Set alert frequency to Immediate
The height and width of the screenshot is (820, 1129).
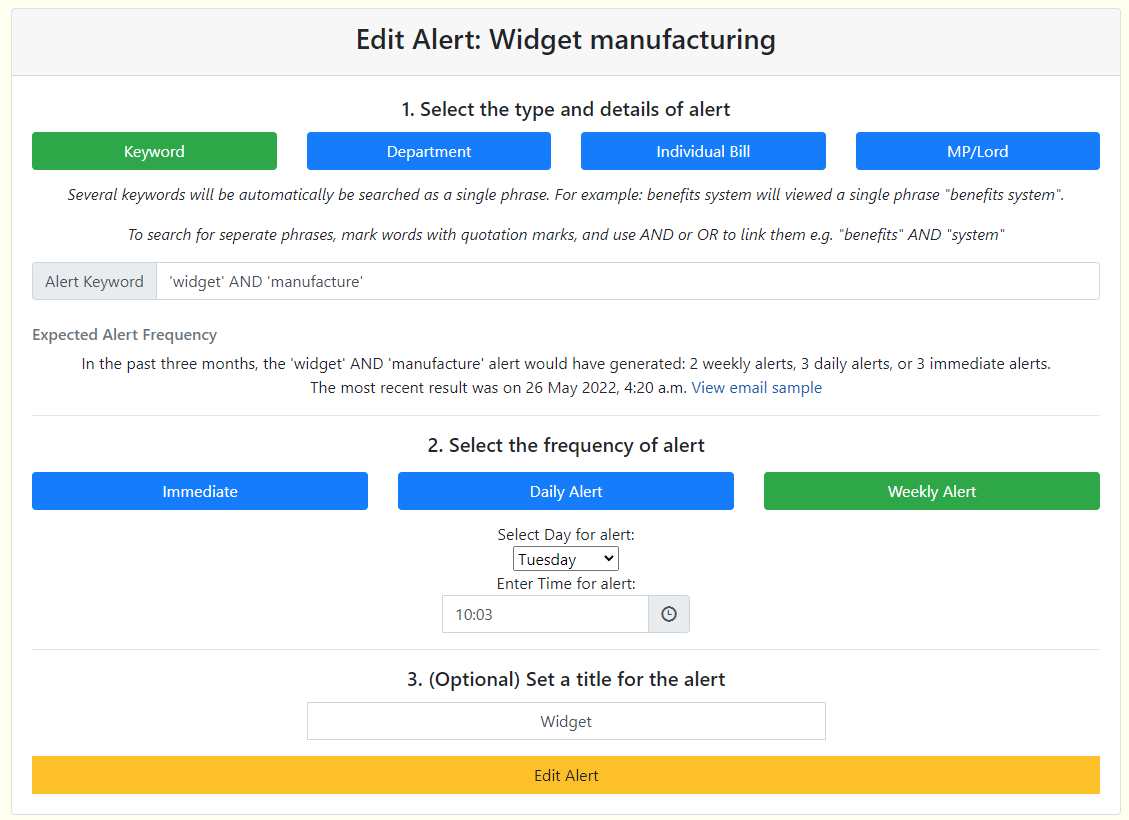[x=200, y=491]
